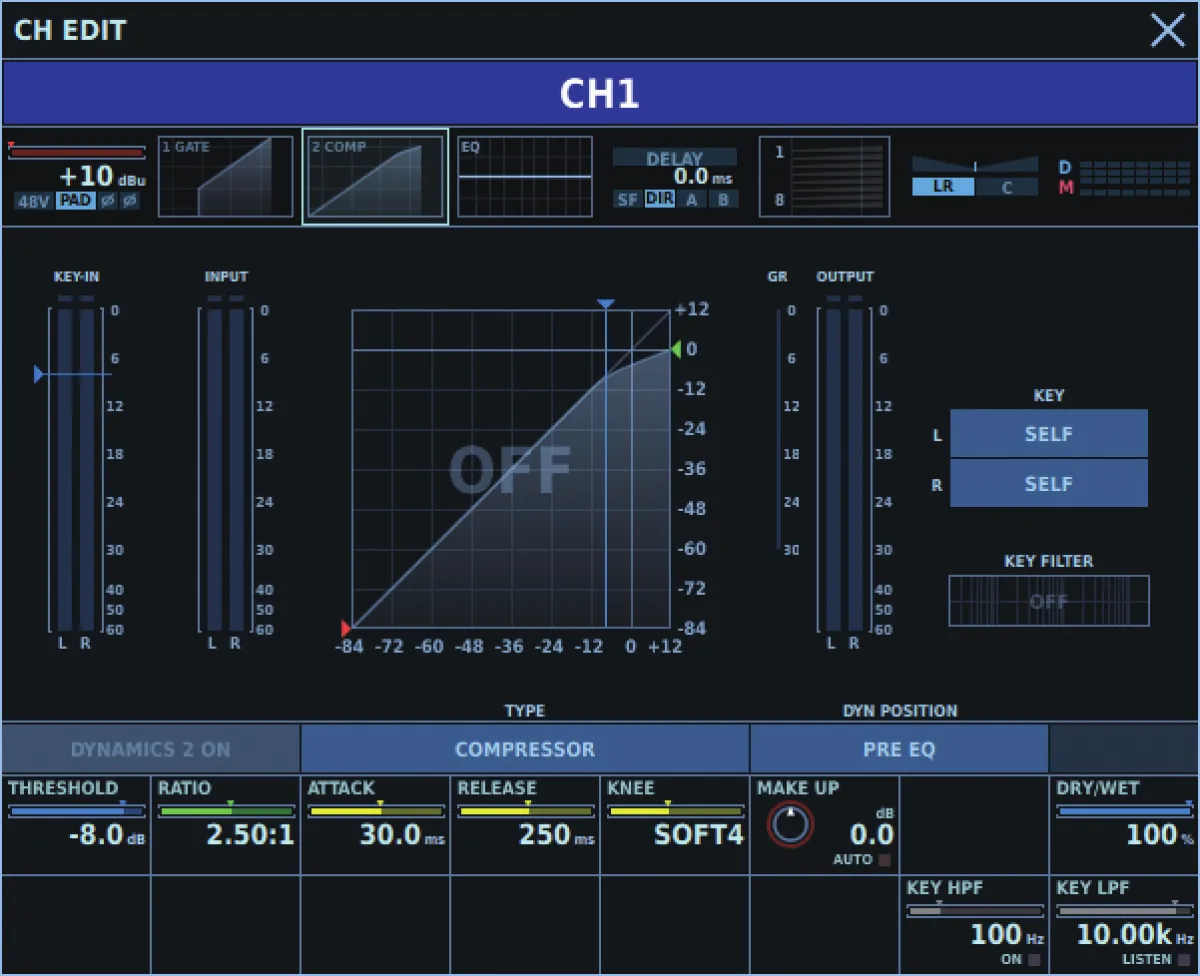Screen dimensions: 1200x976
Task: Open the 1 GATE dynamics thumbnail
Action: pyautogui.click(x=225, y=177)
